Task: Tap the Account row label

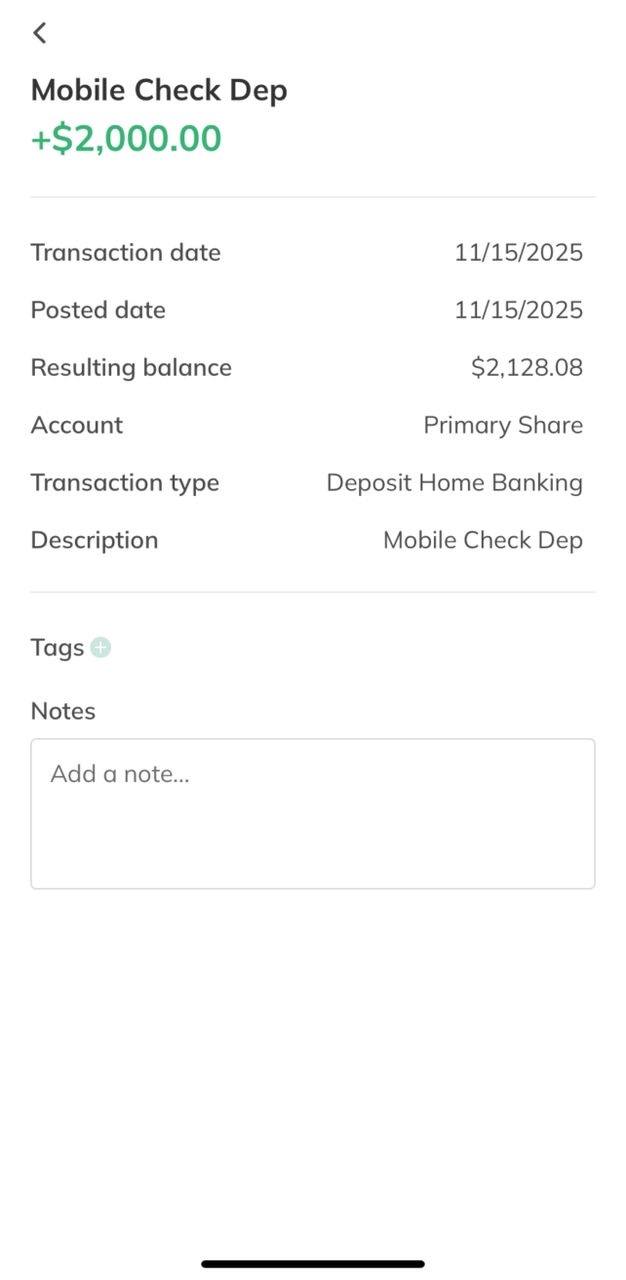Action: tap(77, 425)
